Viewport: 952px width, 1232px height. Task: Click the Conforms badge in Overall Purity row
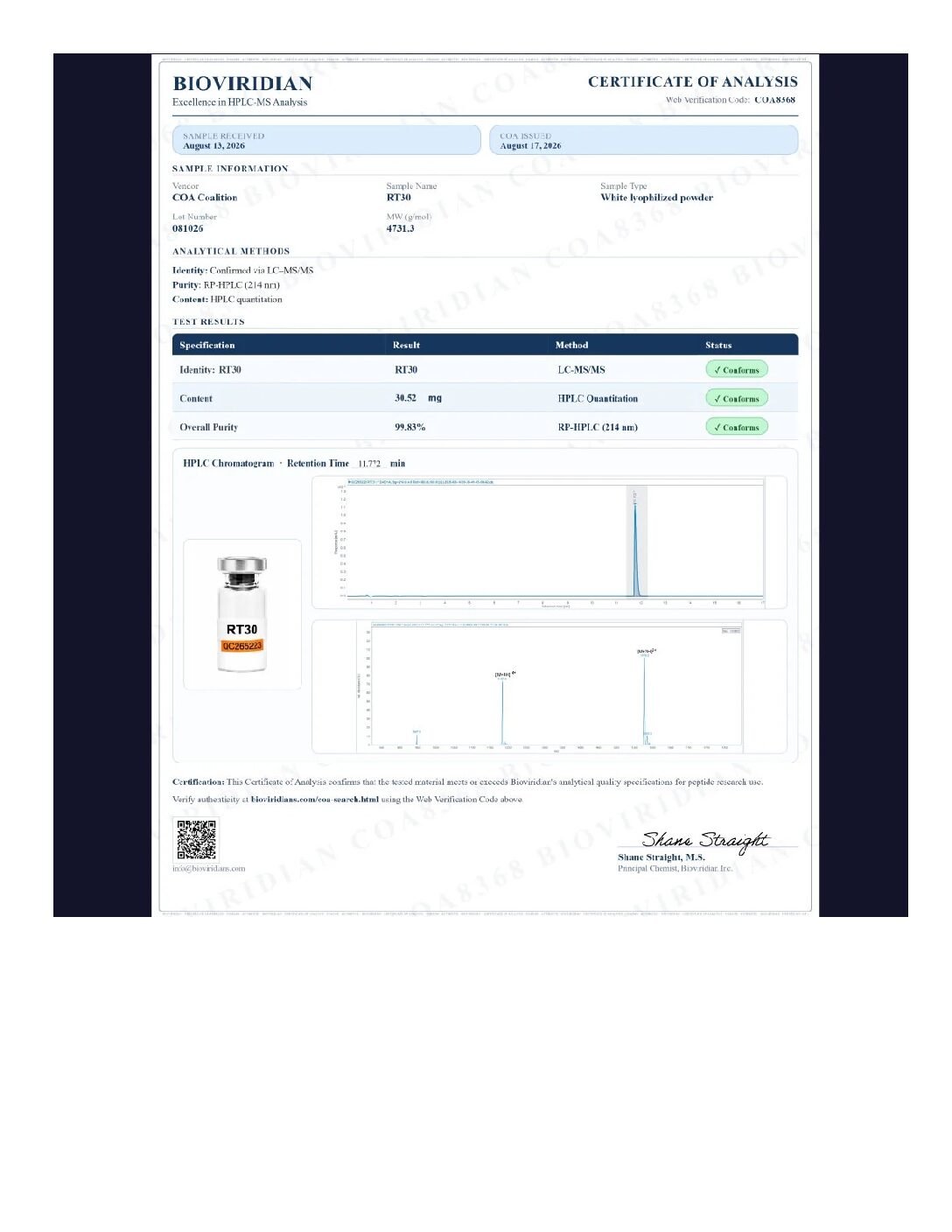(737, 427)
